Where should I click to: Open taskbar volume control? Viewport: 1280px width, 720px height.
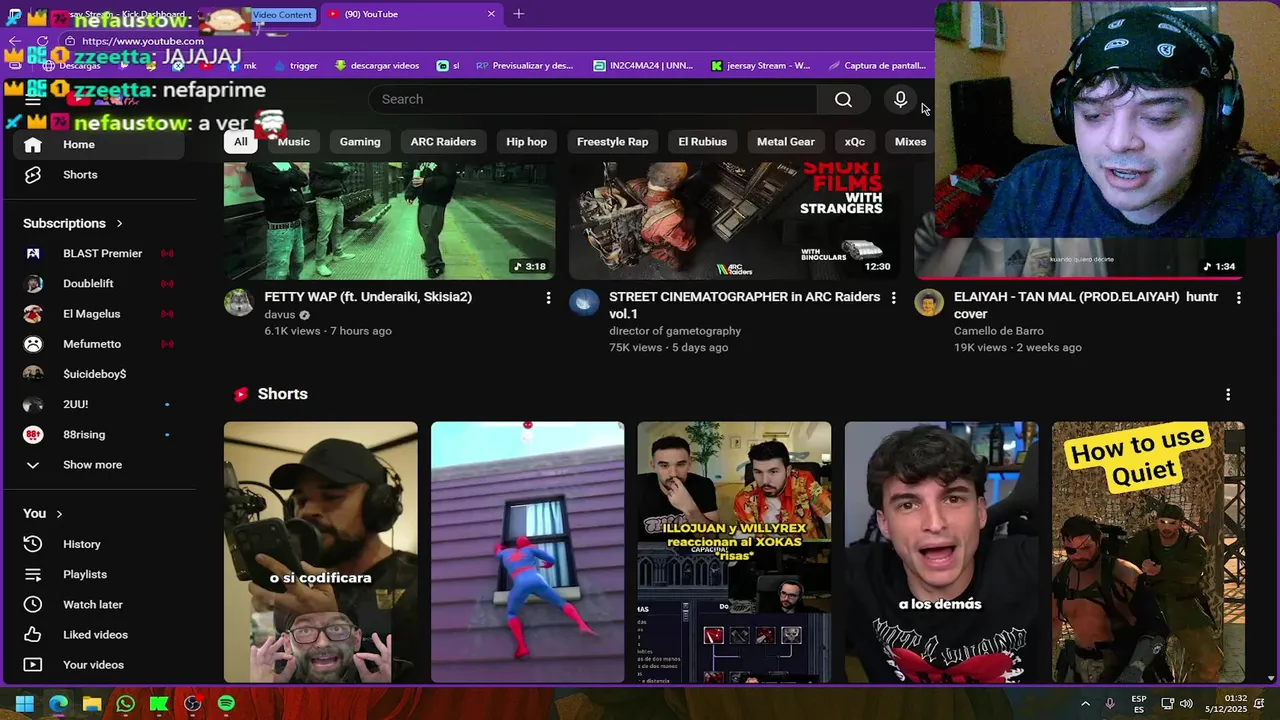(x=1186, y=704)
